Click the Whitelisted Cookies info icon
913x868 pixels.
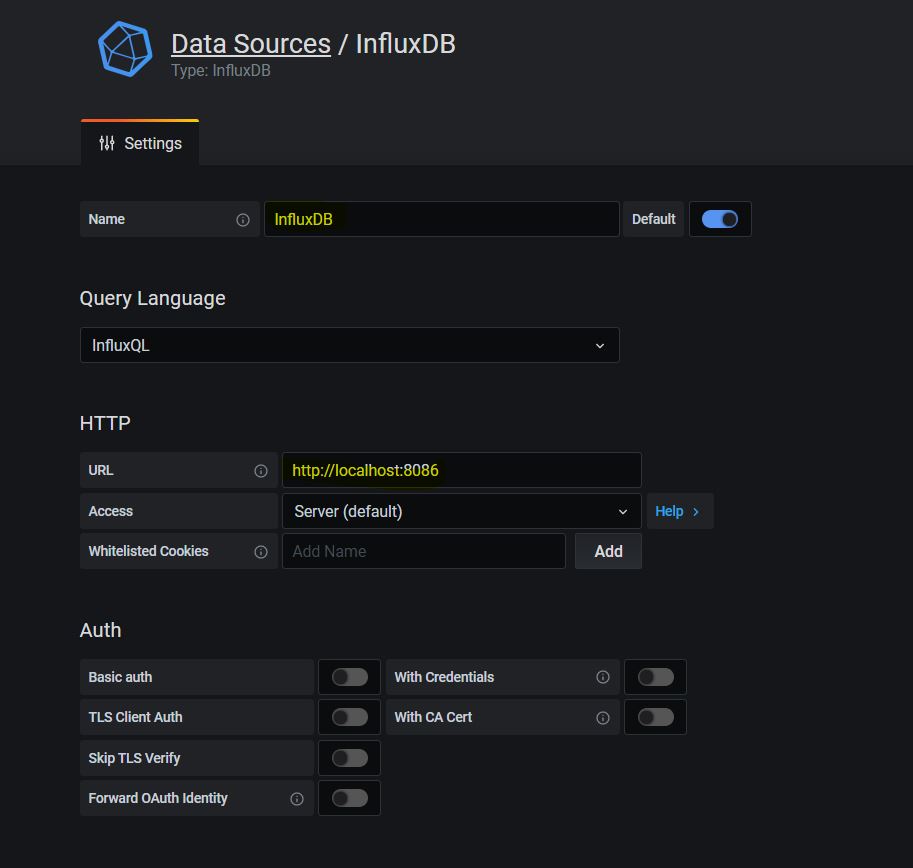coord(261,552)
